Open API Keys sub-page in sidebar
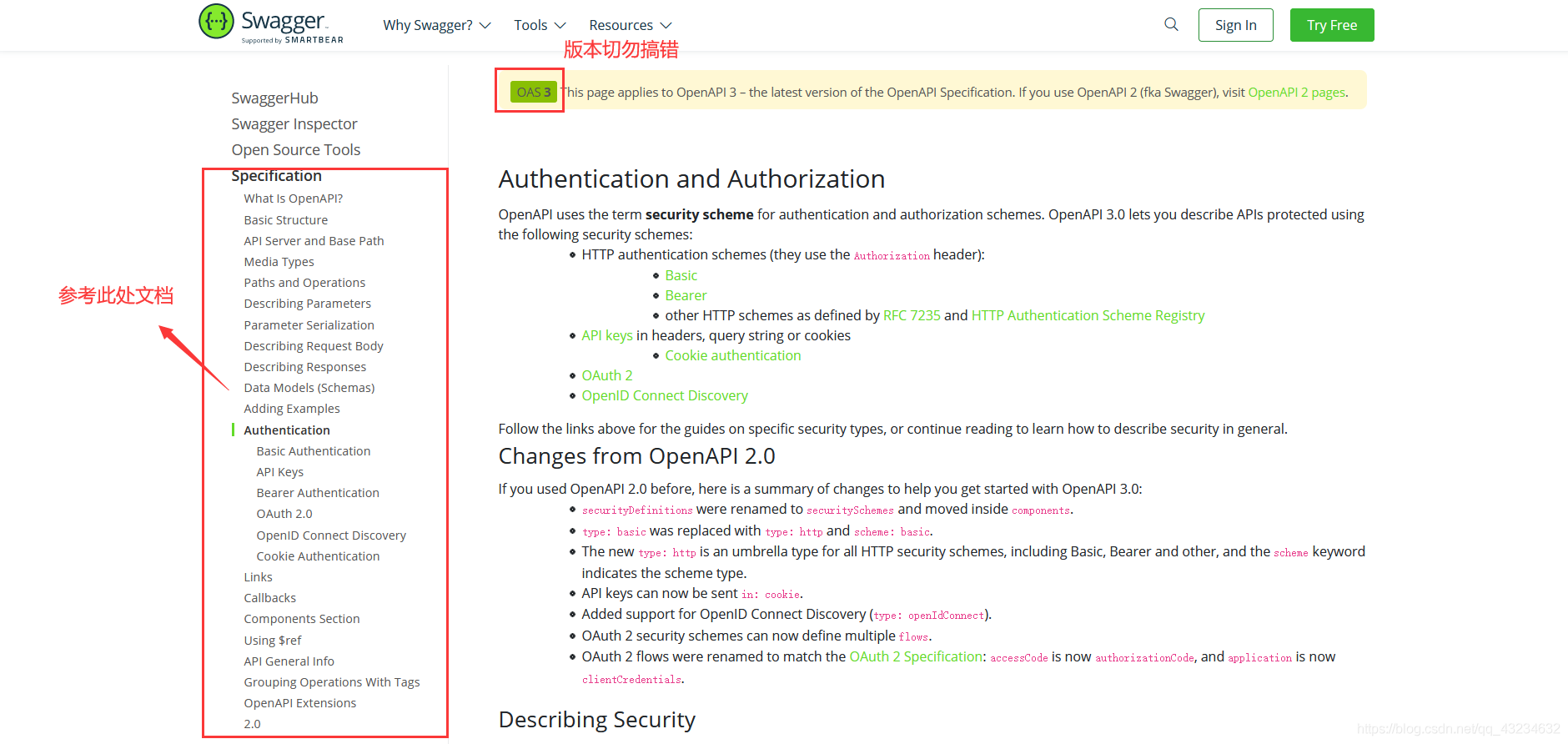 coord(280,472)
